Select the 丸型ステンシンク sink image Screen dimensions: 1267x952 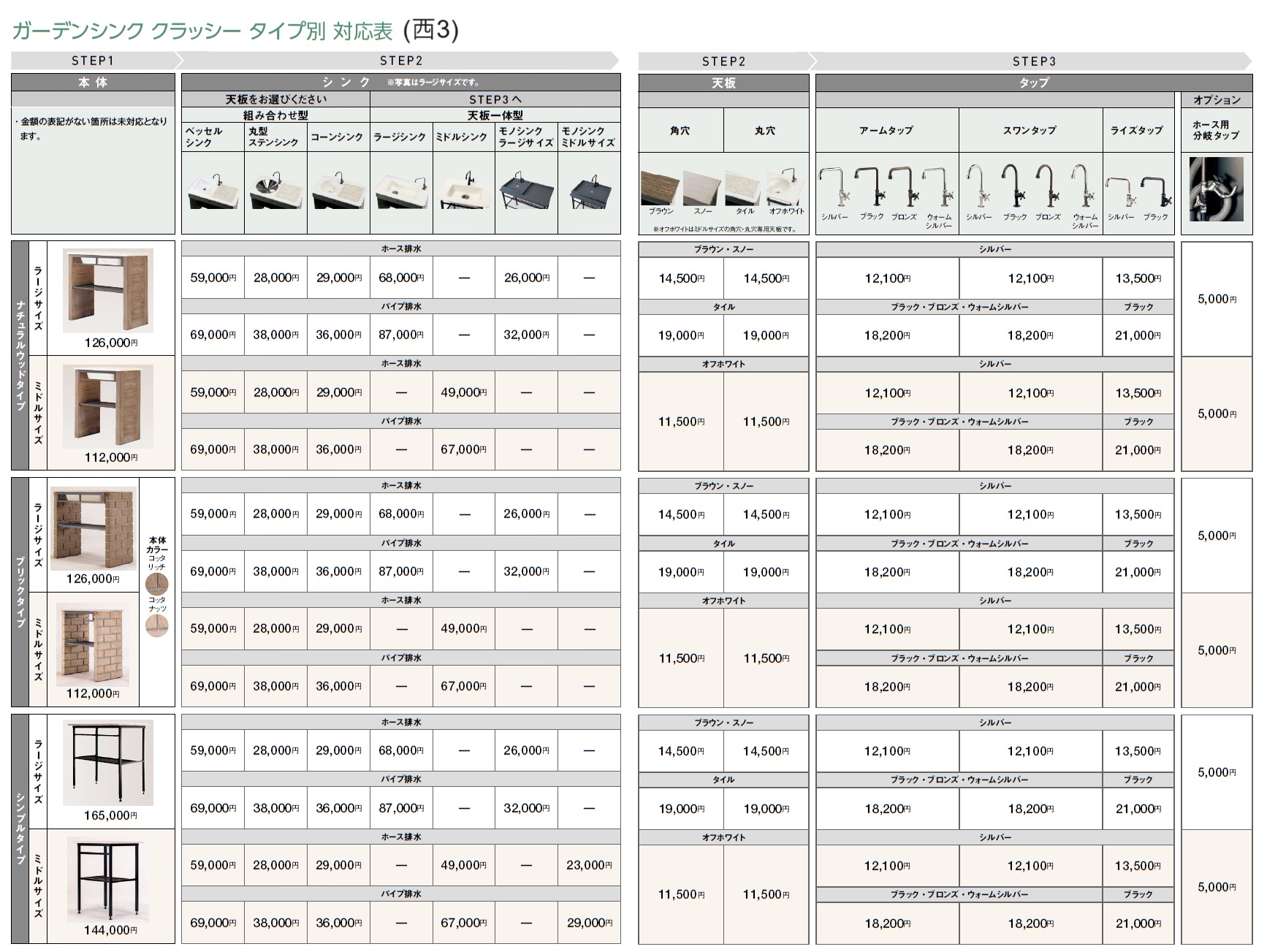click(275, 191)
